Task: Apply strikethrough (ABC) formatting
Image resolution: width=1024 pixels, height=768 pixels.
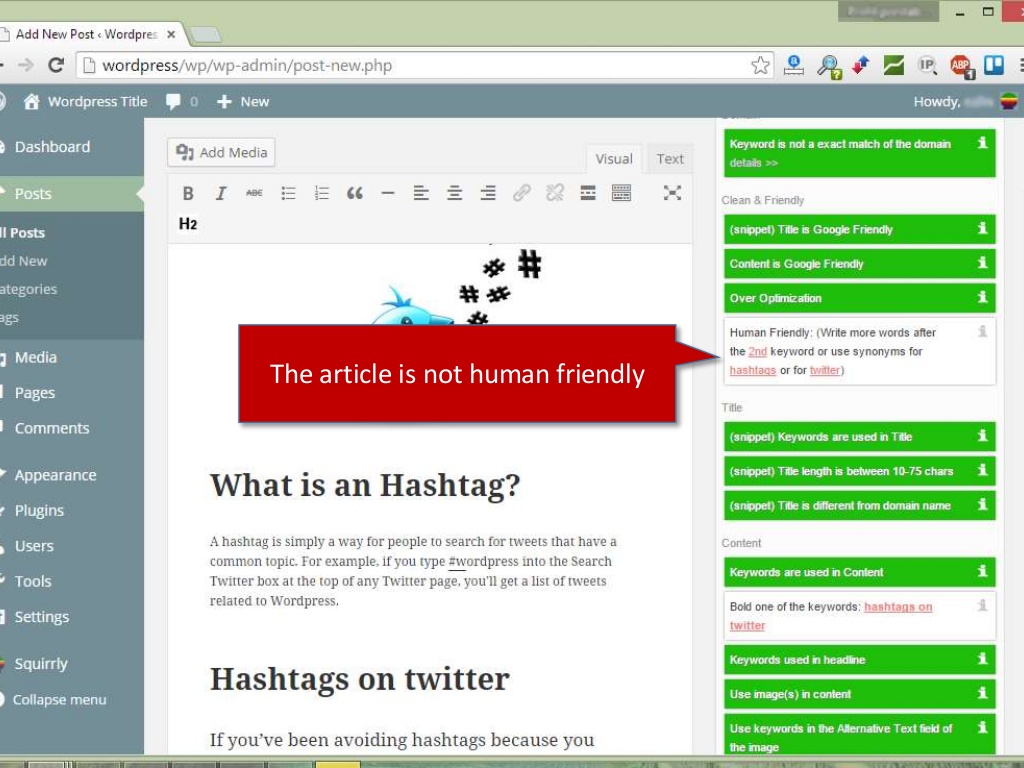Action: (x=254, y=193)
